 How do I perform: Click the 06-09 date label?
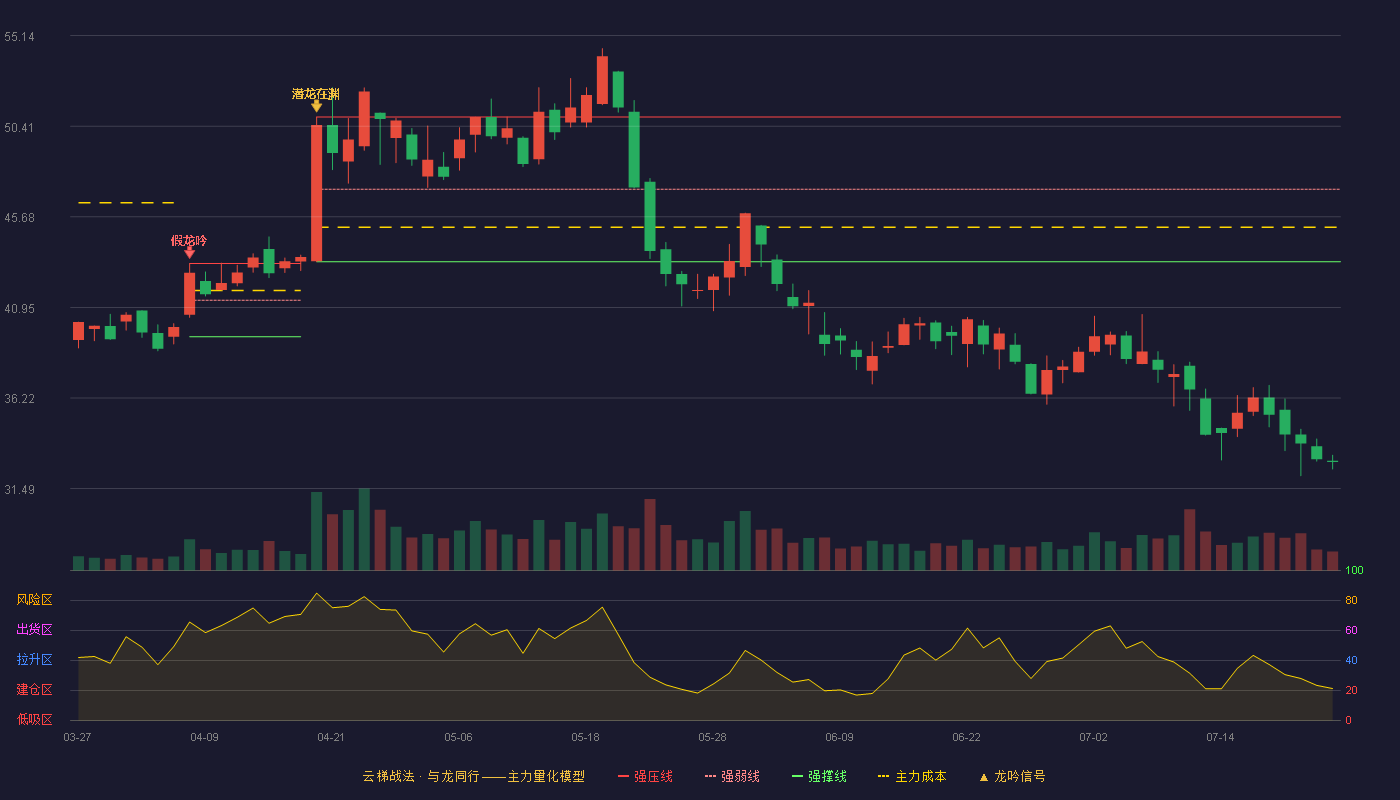coord(839,737)
